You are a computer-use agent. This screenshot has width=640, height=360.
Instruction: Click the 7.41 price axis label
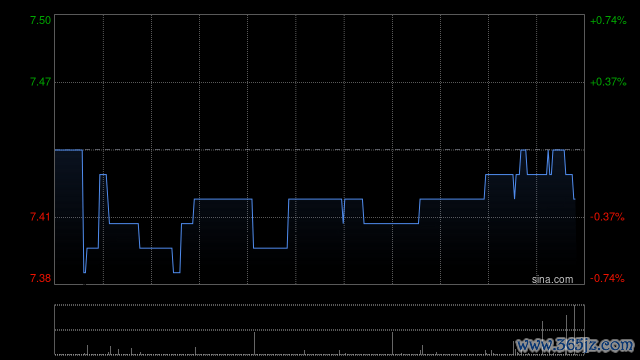40,216
